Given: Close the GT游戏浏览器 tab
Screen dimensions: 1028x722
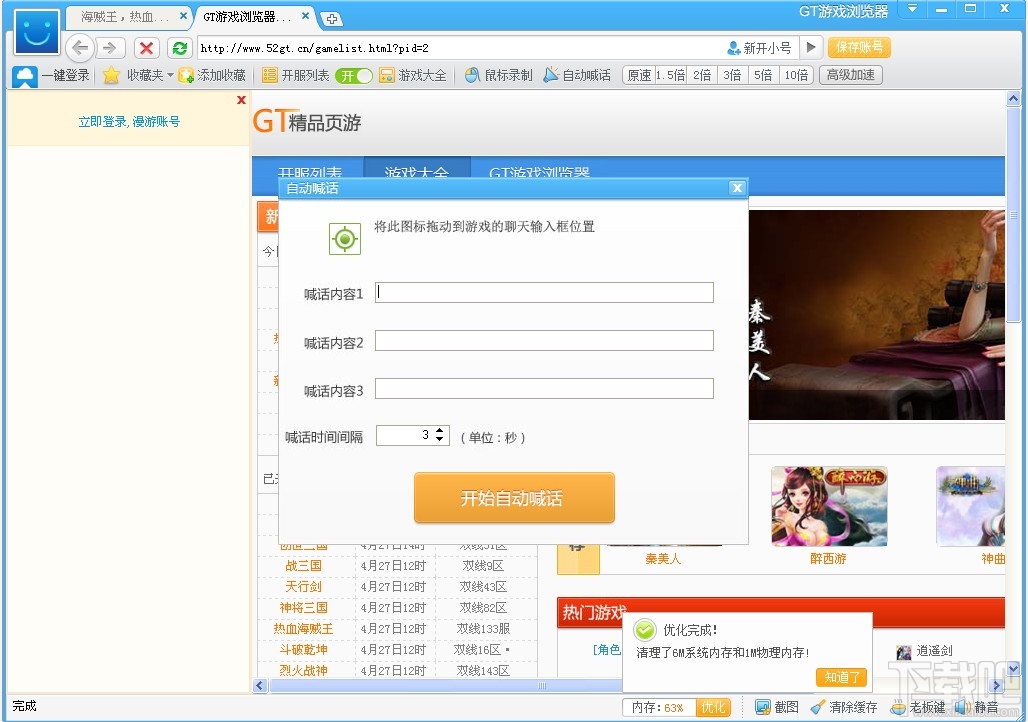Looking at the screenshot, I should [305, 16].
